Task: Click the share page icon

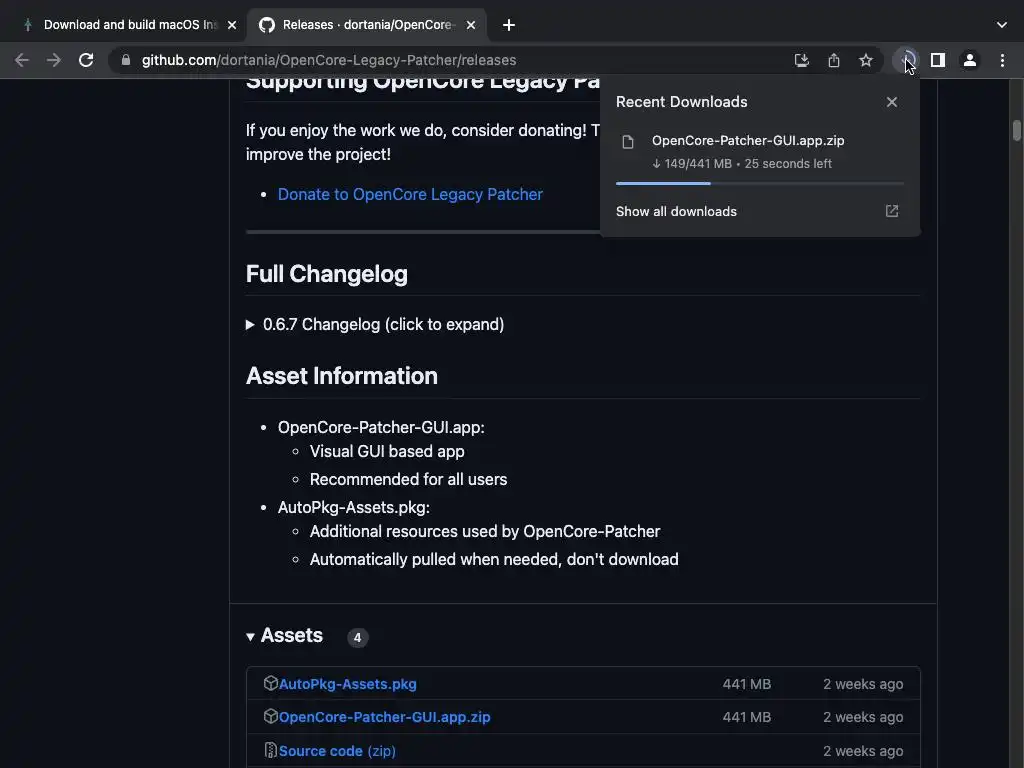Action: pos(834,60)
